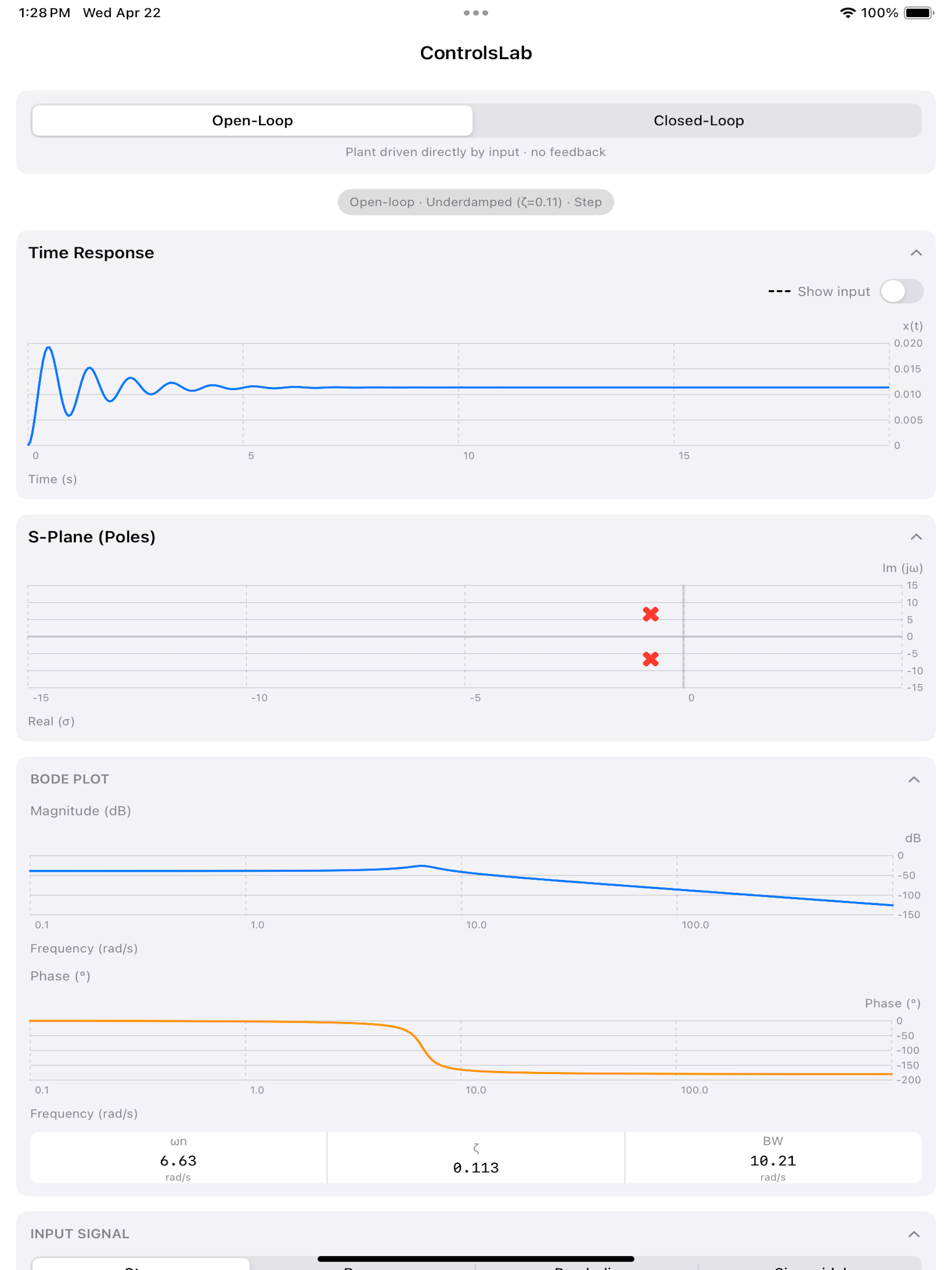This screenshot has height=1270, width=952.
Task: Tap the ControlsLab title
Action: (x=476, y=53)
